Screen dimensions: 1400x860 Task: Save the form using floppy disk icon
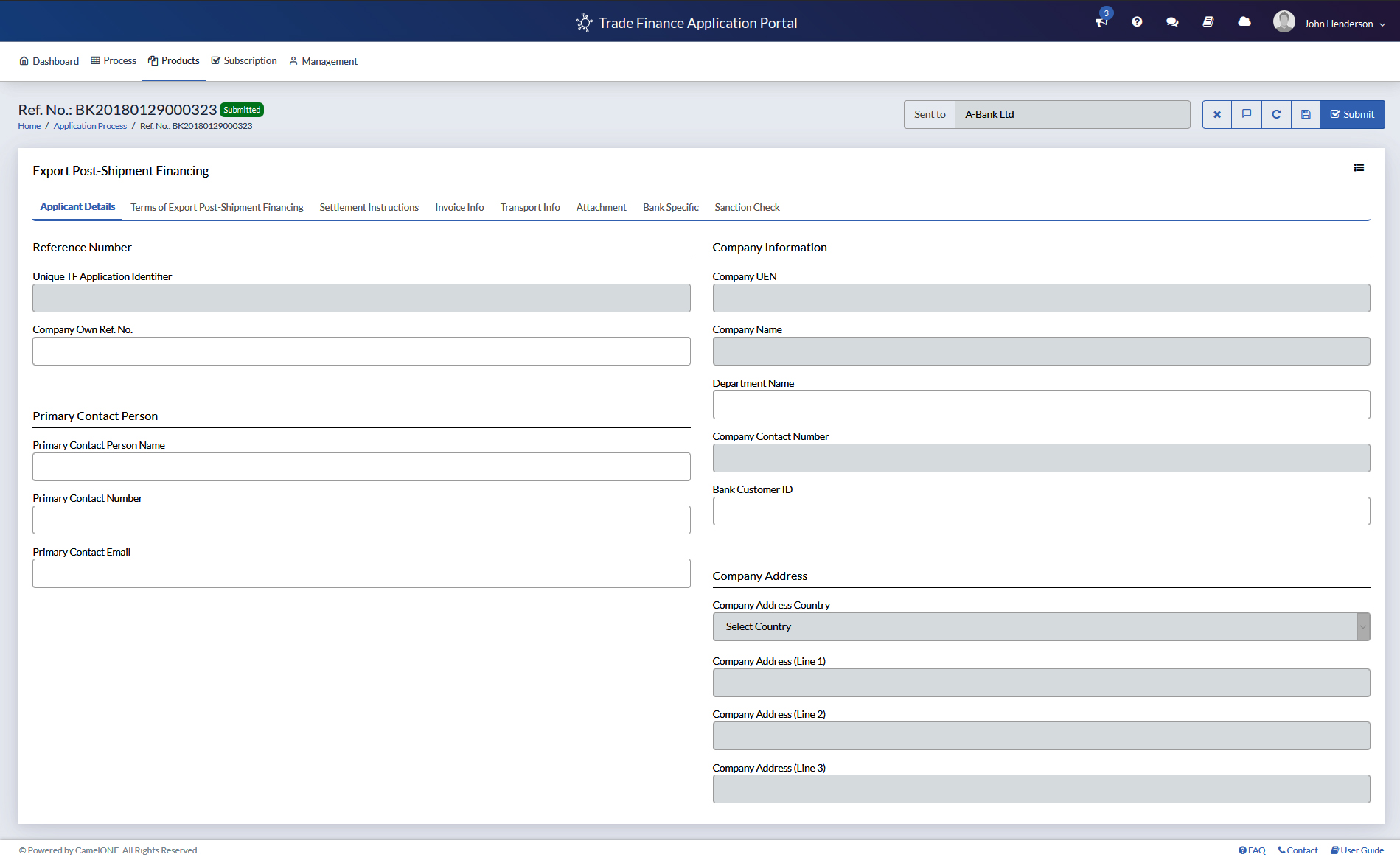point(1306,114)
